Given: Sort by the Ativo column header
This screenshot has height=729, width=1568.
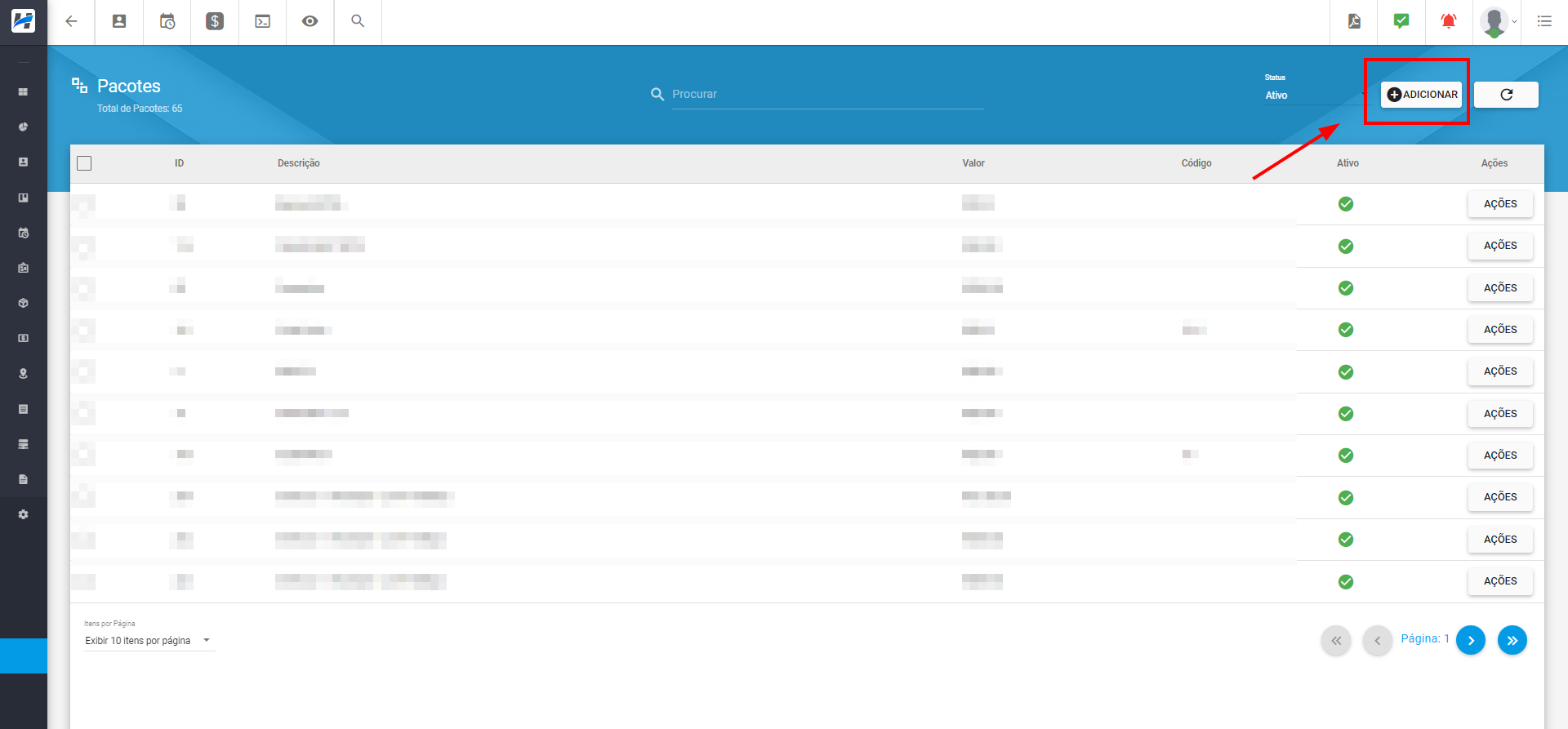Looking at the screenshot, I should (1347, 163).
